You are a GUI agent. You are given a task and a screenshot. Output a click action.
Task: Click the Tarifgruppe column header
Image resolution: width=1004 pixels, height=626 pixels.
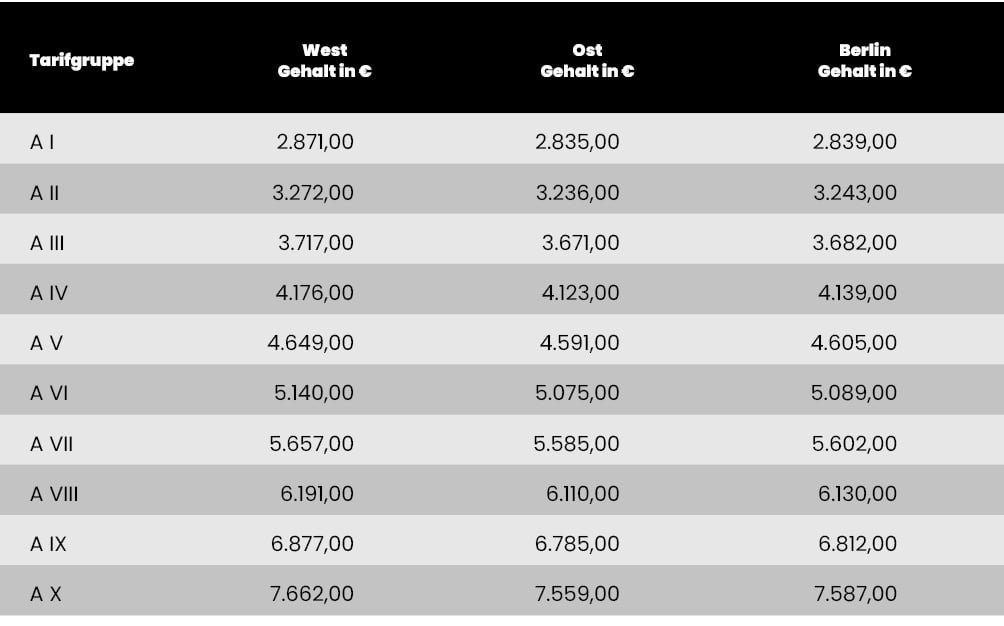82,61
